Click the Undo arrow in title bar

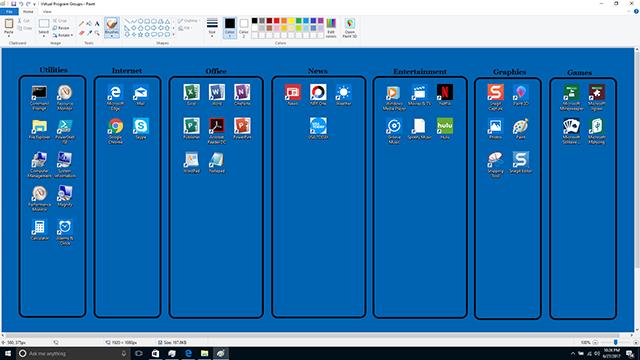coord(21,4)
